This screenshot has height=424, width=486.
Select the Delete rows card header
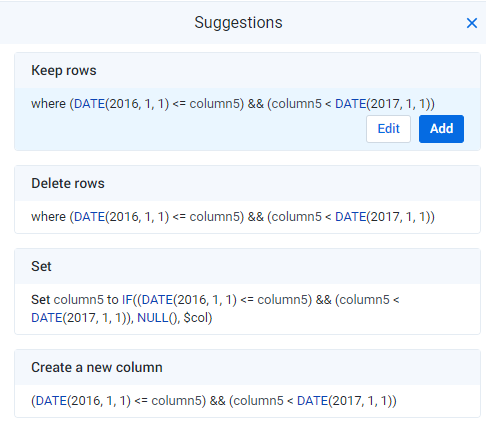point(247,183)
